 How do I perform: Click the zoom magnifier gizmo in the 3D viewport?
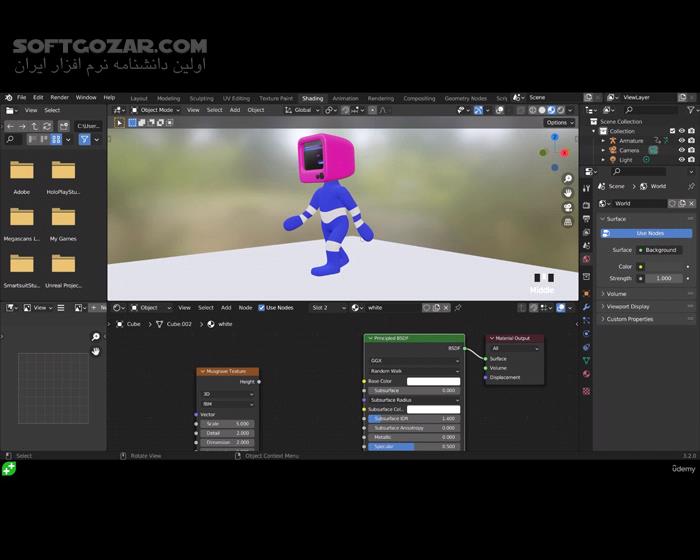568,179
